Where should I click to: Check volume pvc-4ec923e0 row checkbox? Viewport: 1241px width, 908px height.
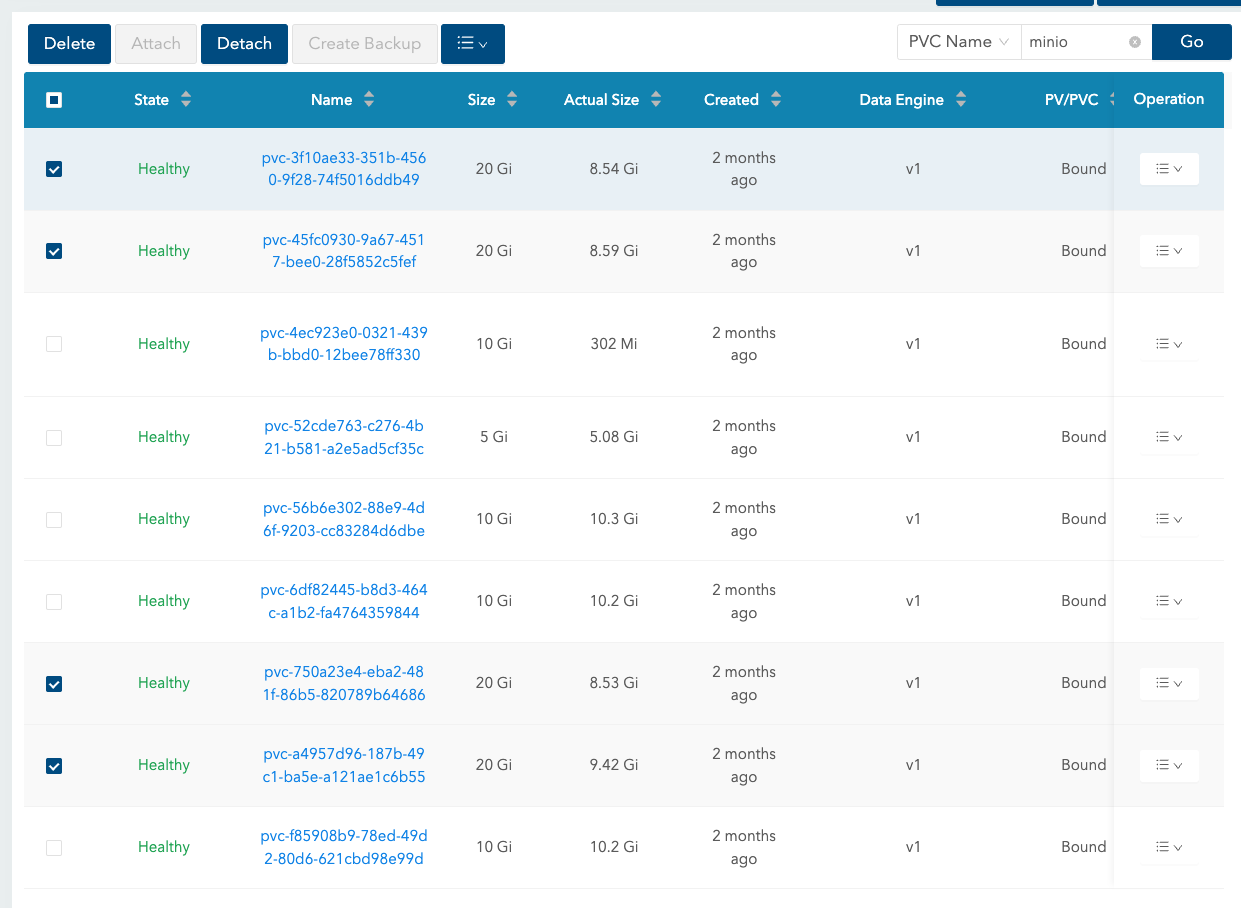click(x=54, y=344)
